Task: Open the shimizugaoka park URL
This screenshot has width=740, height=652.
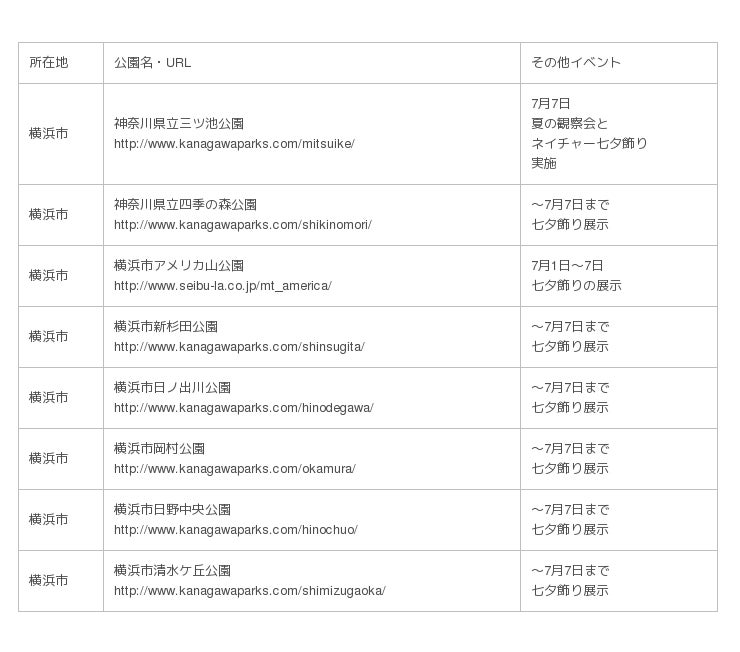Action: 249,591
